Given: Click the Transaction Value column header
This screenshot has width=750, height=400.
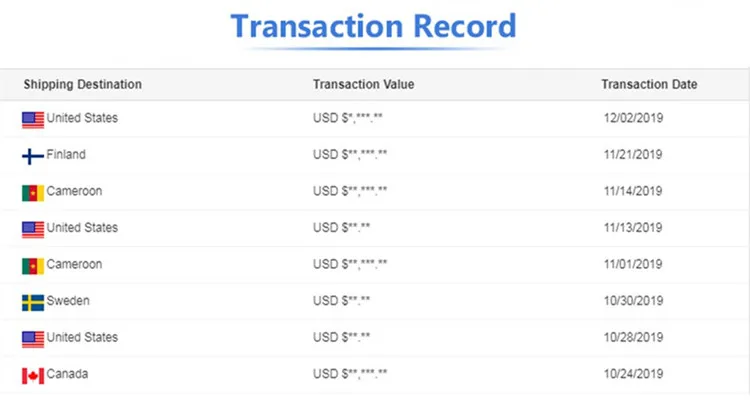Looking at the screenshot, I should [363, 84].
